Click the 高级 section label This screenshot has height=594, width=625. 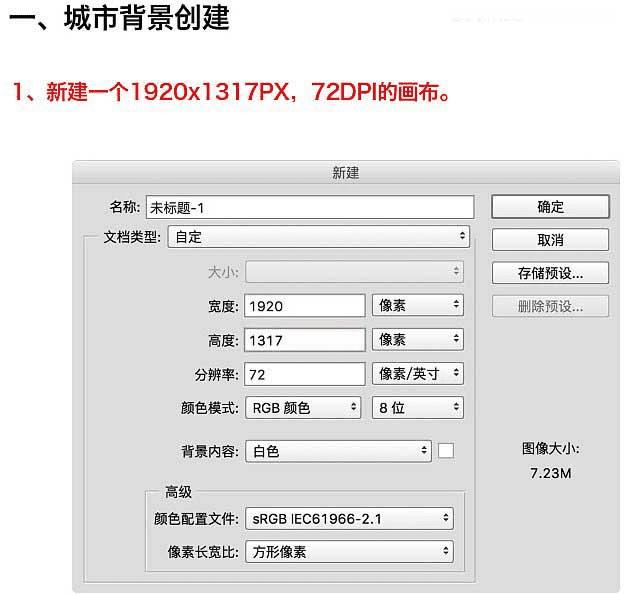pyautogui.click(x=178, y=492)
